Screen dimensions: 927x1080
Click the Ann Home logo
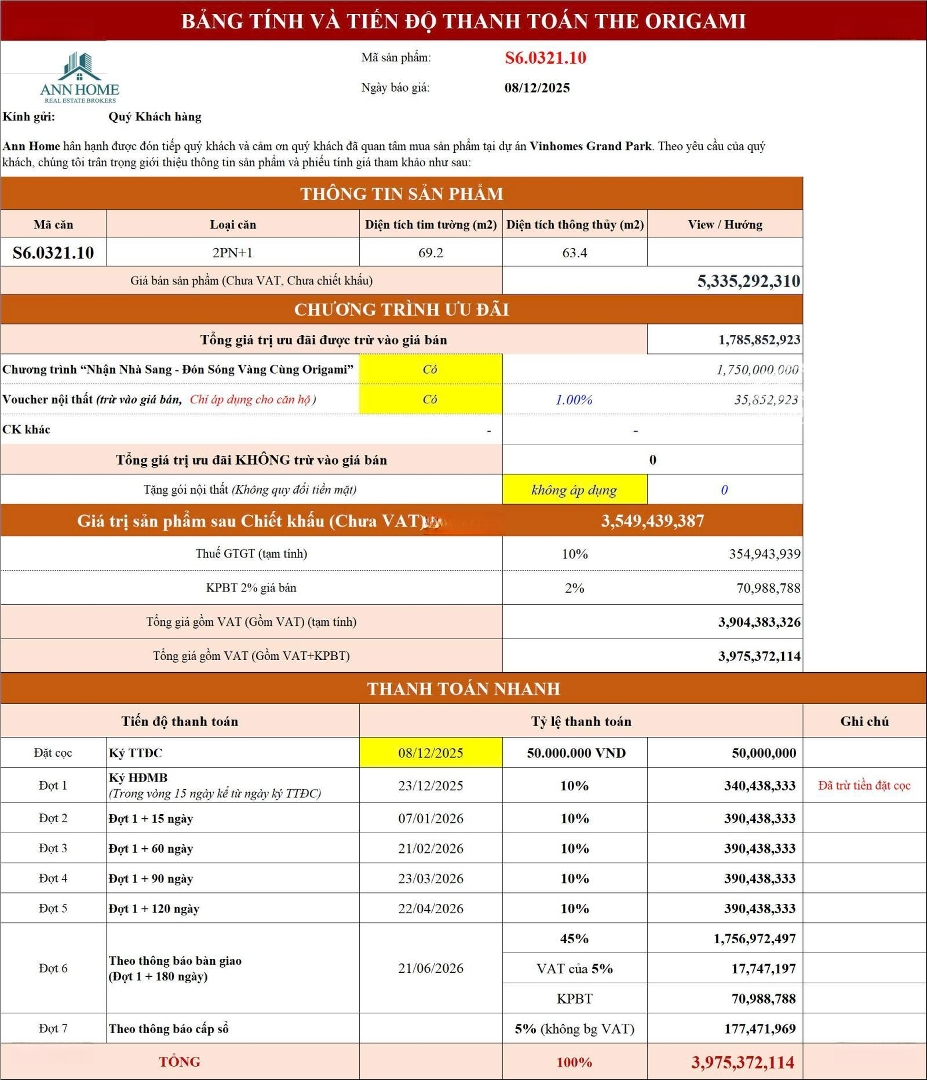(x=79, y=78)
